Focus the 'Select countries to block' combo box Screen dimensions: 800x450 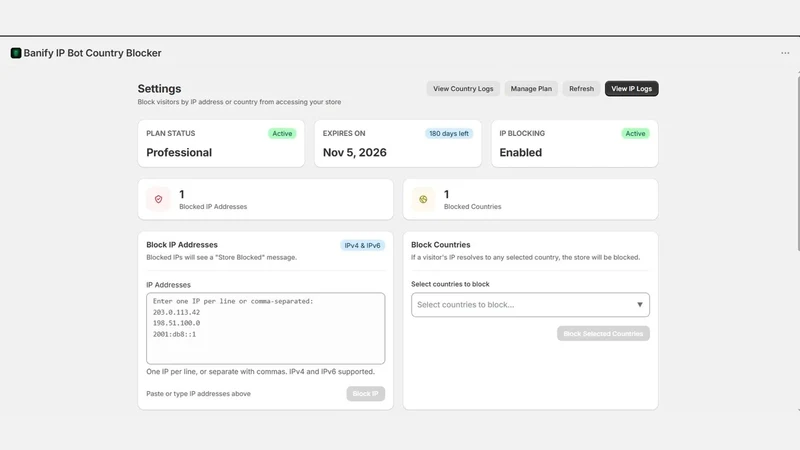530,305
